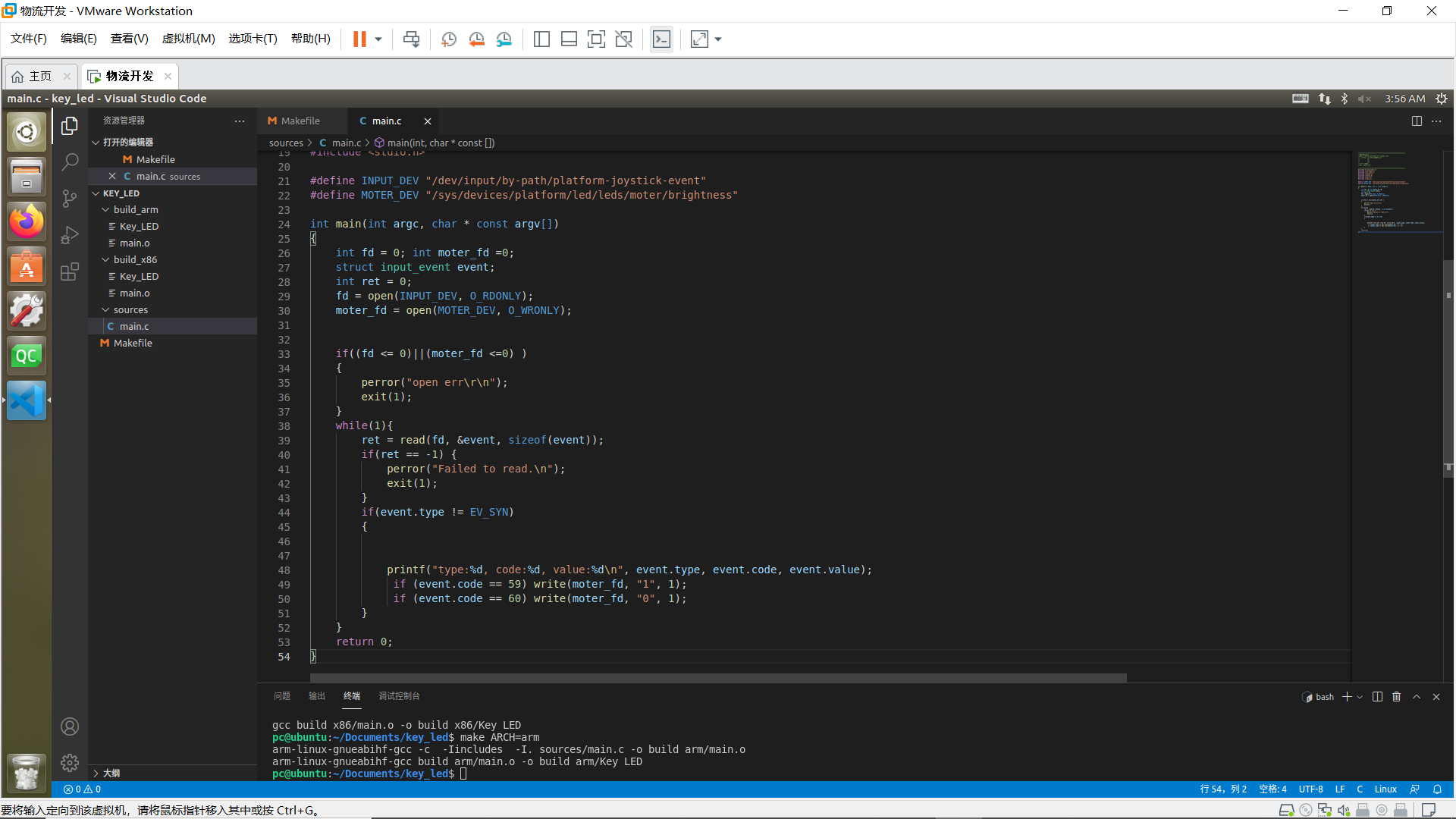Viewport: 1456px width, 819px height.
Task: Open the new terminal launch profile dropdown
Action: (x=1360, y=697)
